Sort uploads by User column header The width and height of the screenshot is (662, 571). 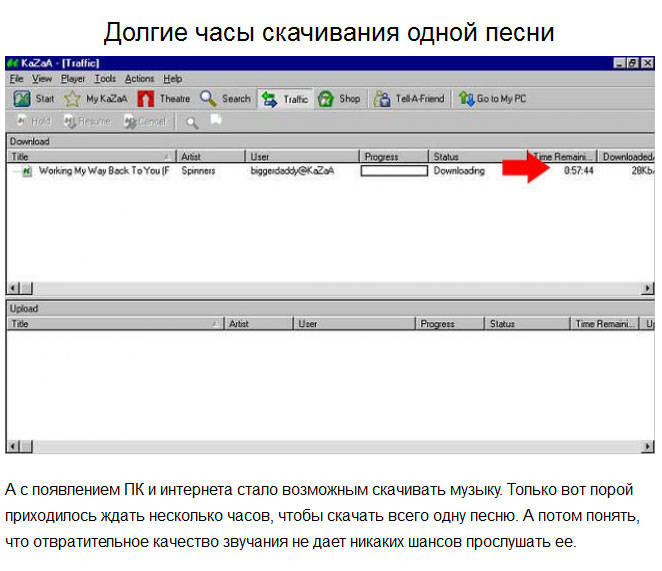click(355, 324)
